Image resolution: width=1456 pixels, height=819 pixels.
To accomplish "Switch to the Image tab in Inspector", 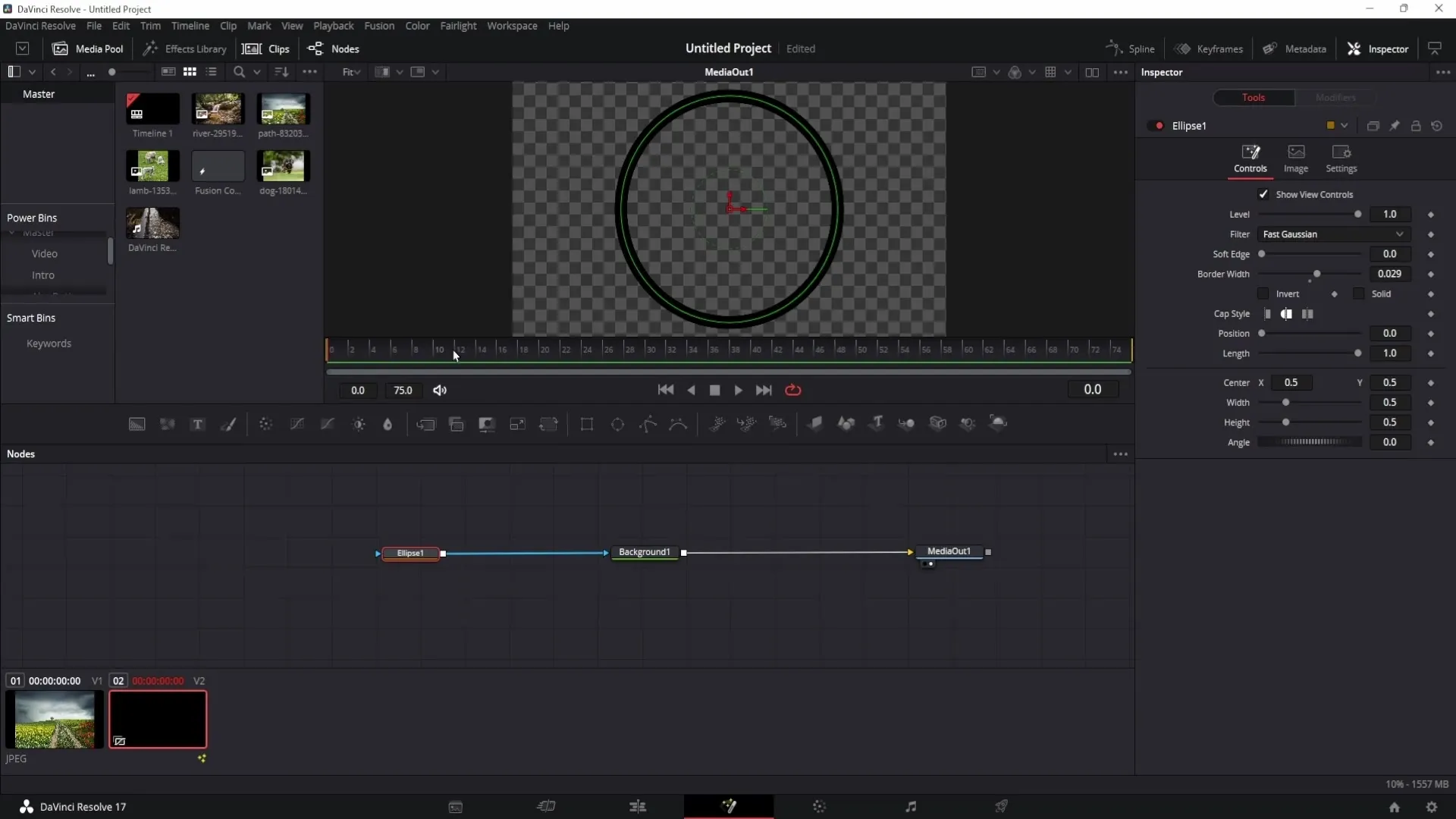I will click(x=1297, y=157).
